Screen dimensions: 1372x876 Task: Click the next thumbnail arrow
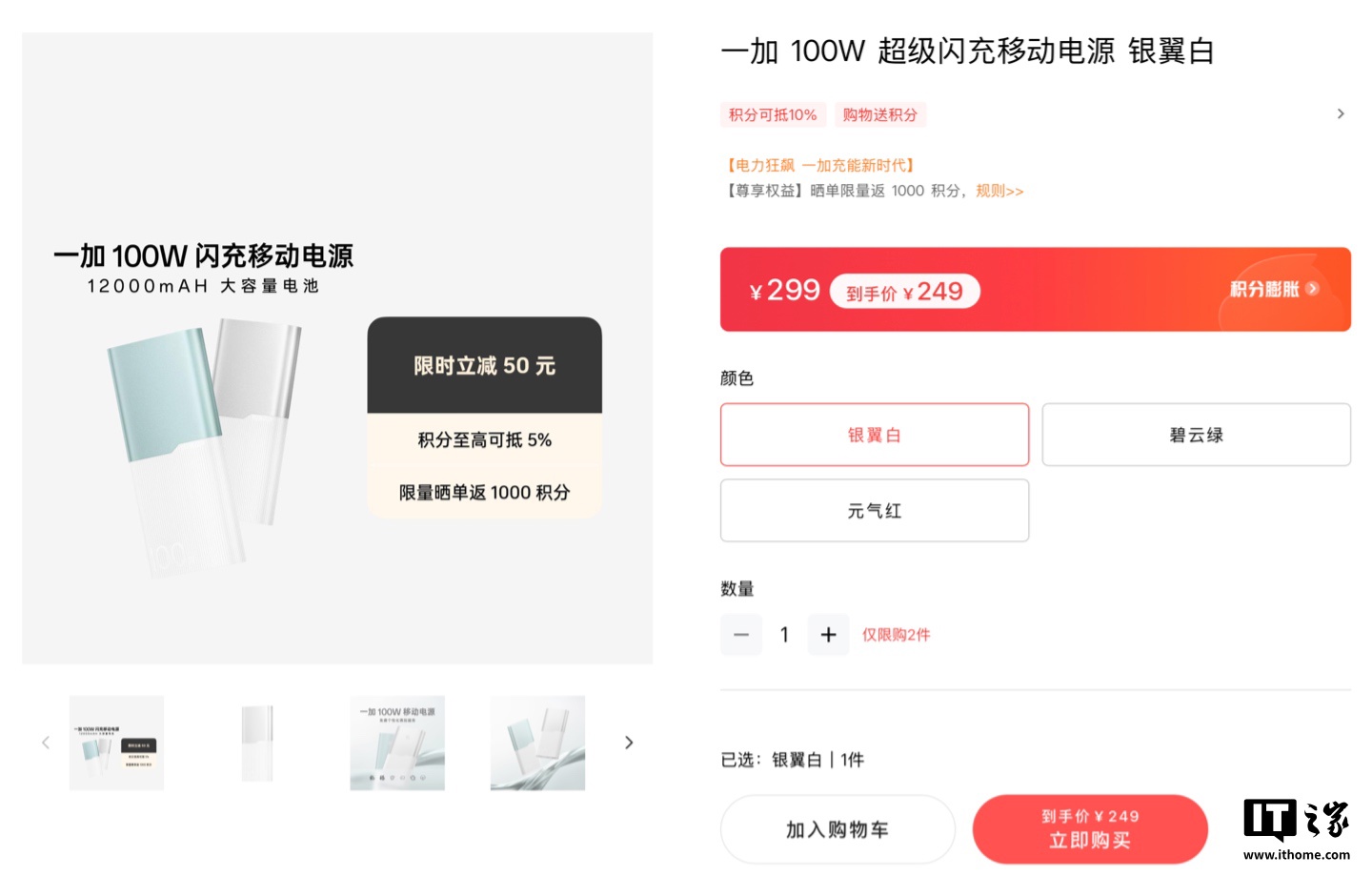(x=629, y=743)
